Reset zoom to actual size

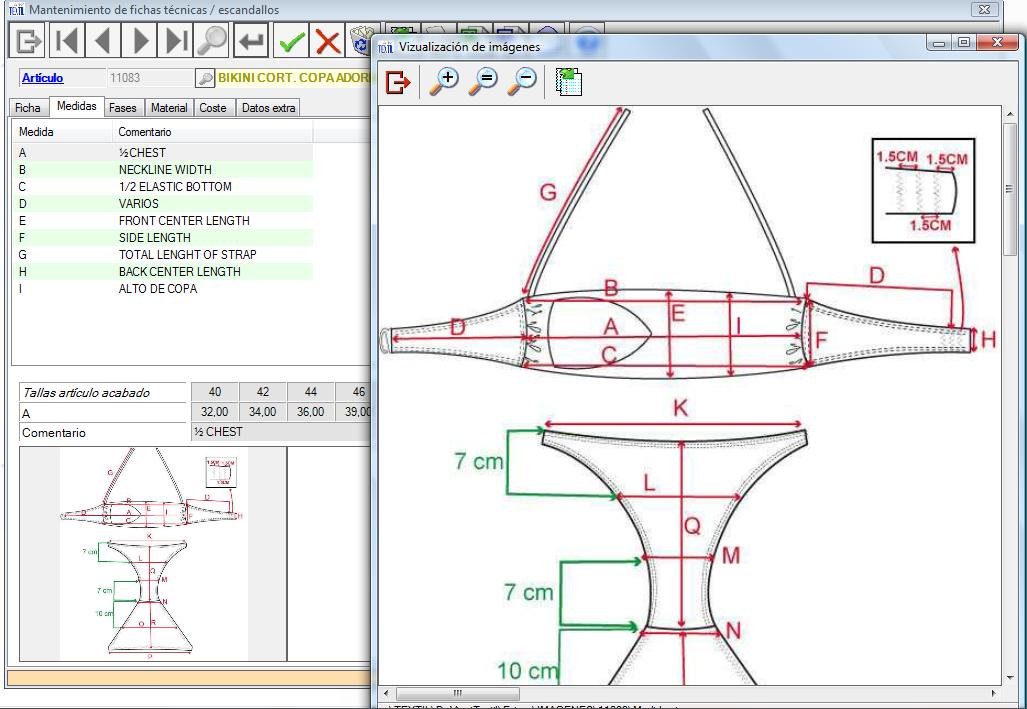(x=482, y=82)
